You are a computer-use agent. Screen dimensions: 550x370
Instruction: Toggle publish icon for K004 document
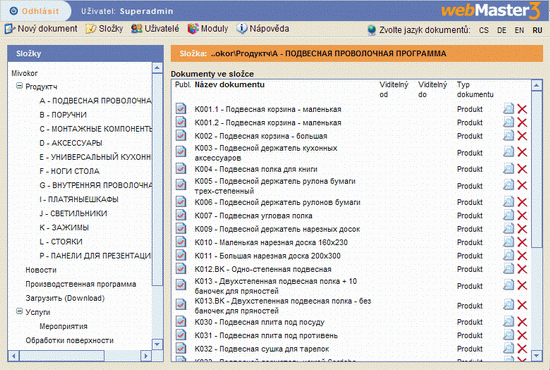tap(181, 169)
